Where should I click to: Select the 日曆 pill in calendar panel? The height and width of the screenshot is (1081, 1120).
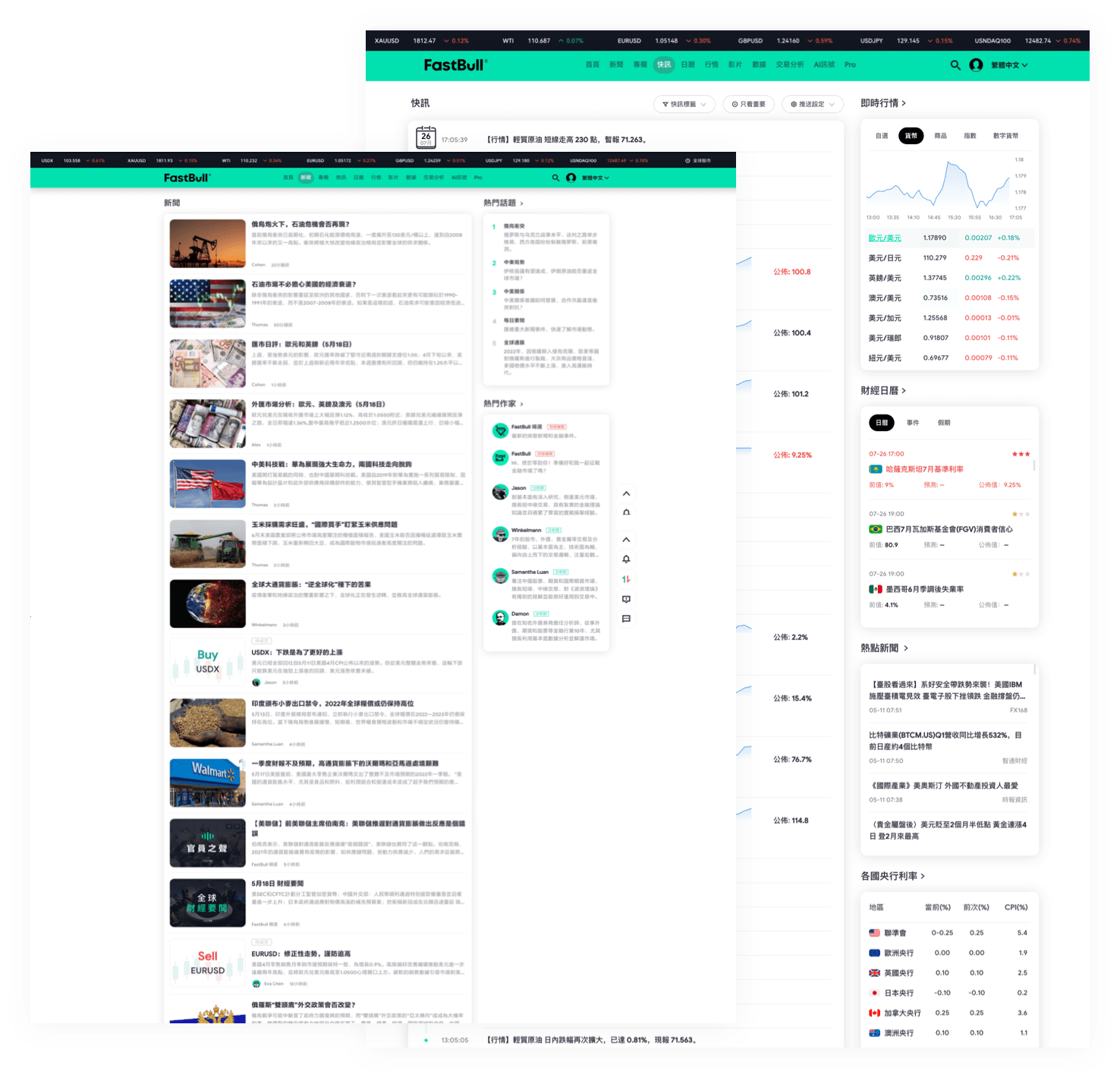(x=881, y=423)
